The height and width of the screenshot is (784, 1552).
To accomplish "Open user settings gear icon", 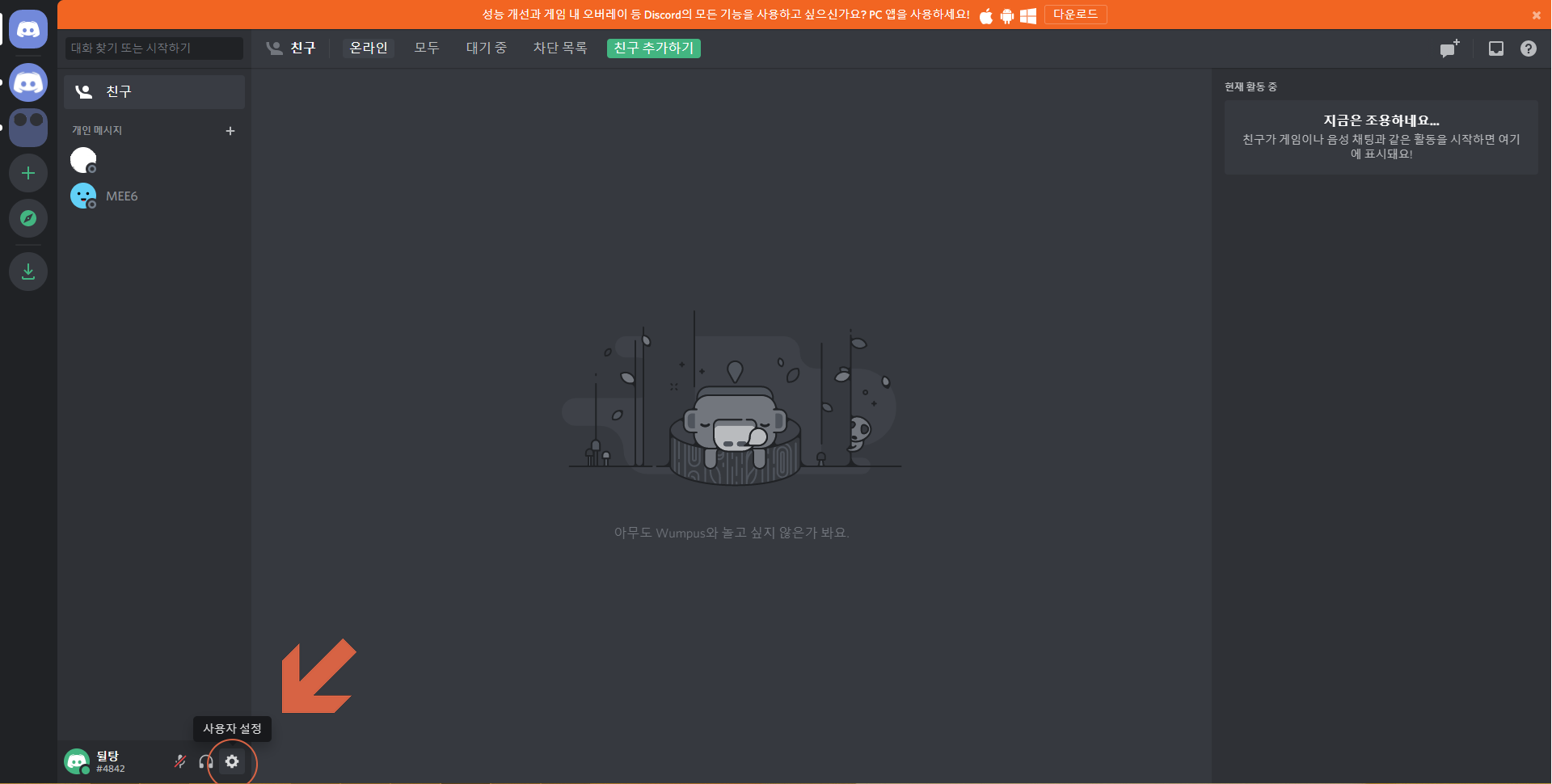I will (x=232, y=761).
